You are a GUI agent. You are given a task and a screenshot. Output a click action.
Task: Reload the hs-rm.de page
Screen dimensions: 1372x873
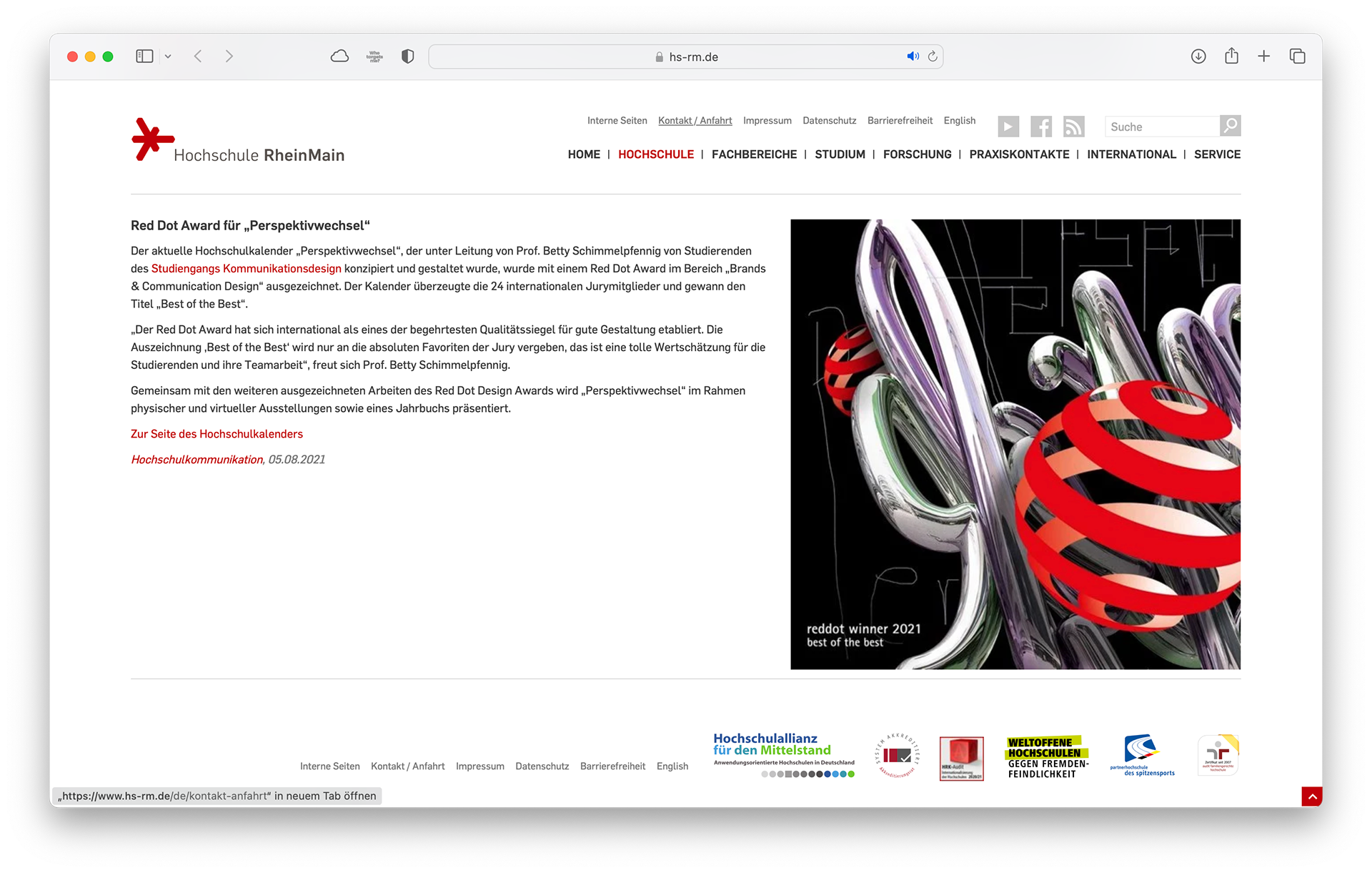click(x=933, y=56)
